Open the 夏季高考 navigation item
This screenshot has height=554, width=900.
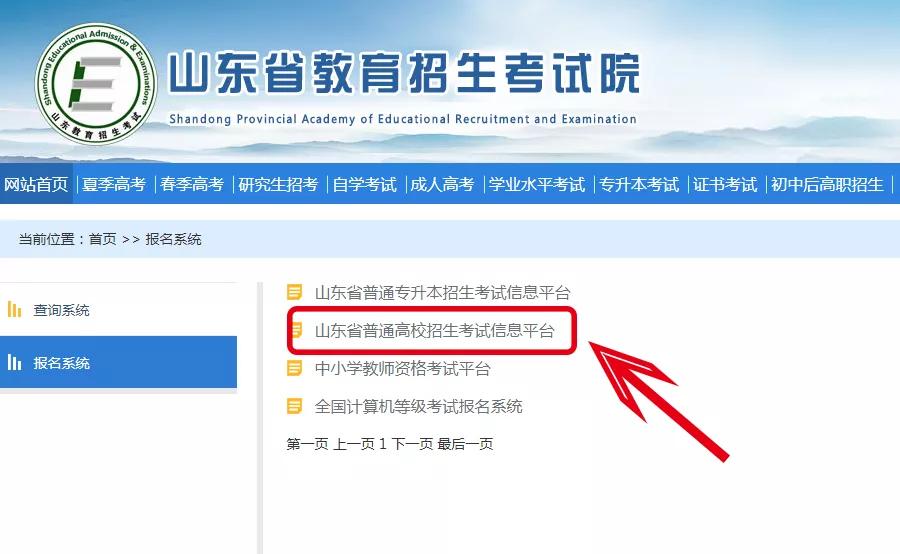pyautogui.click(x=114, y=184)
